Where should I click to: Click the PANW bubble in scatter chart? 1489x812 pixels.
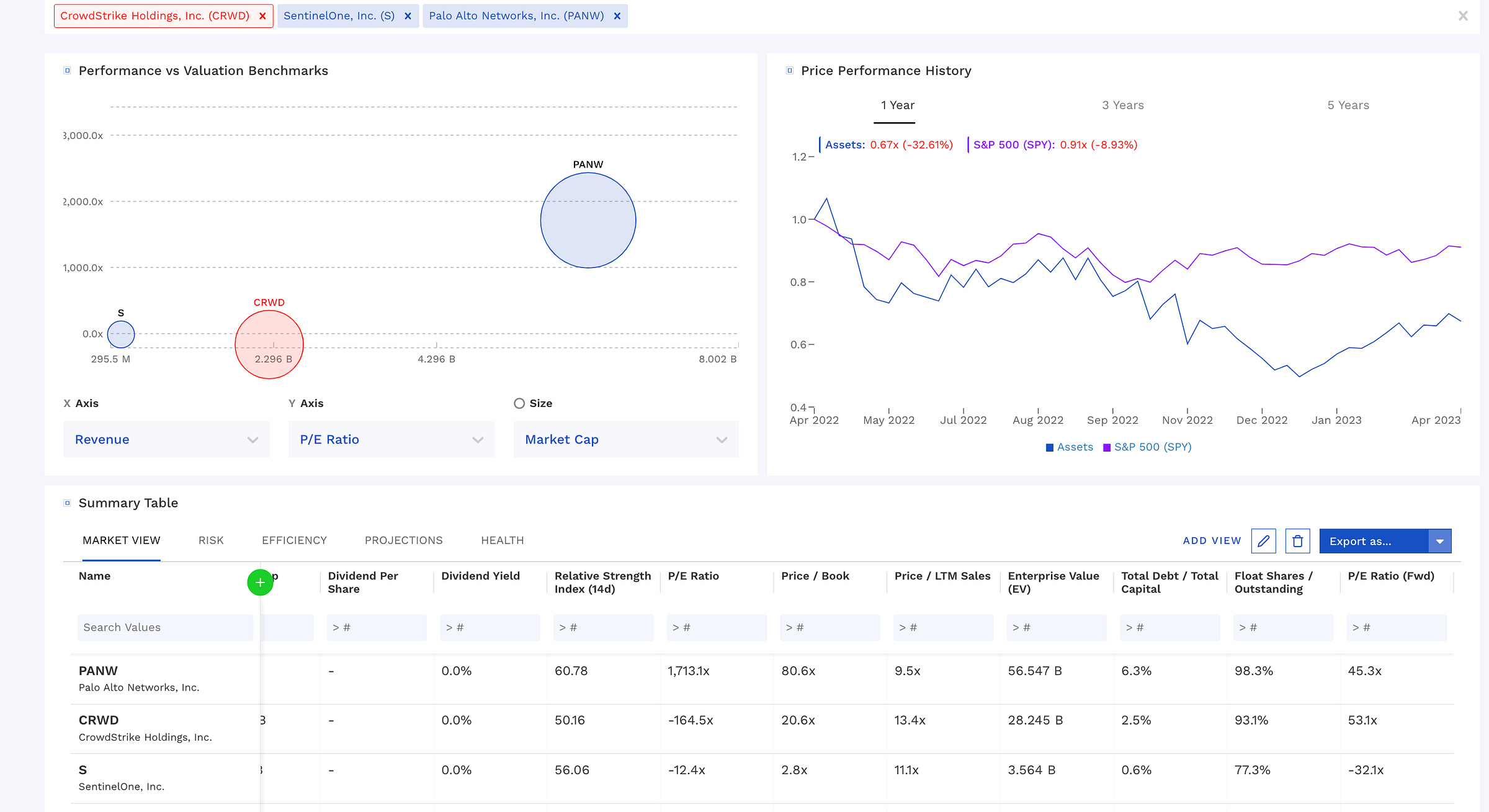[588, 220]
